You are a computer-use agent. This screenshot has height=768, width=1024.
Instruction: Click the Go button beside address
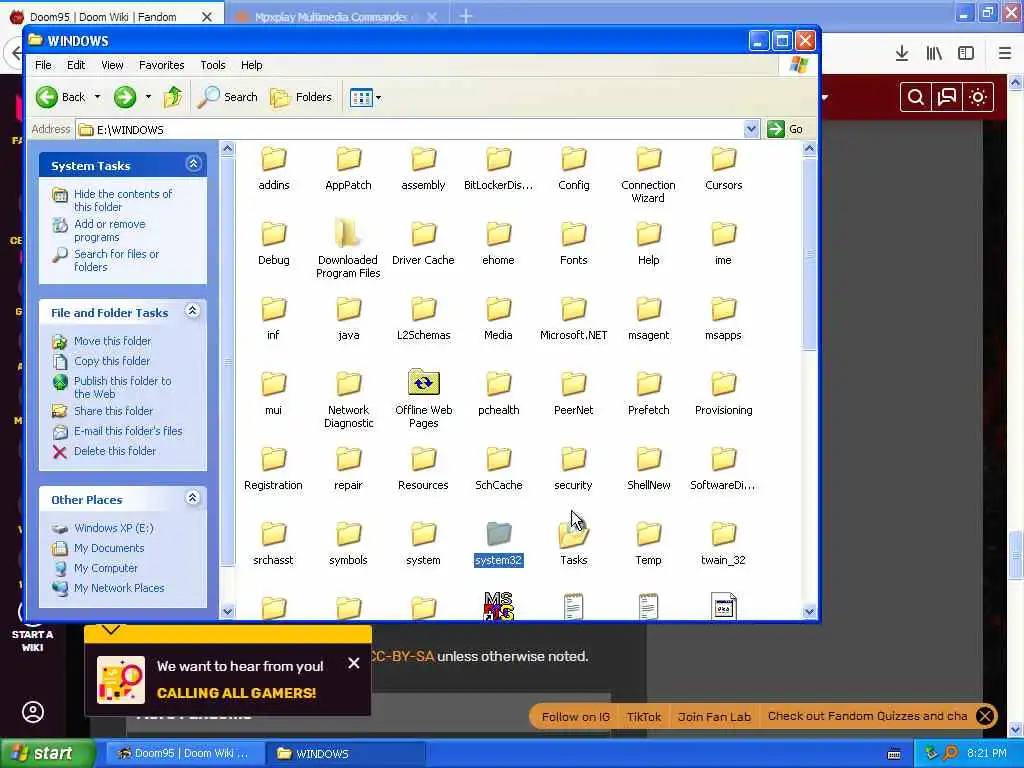785,129
